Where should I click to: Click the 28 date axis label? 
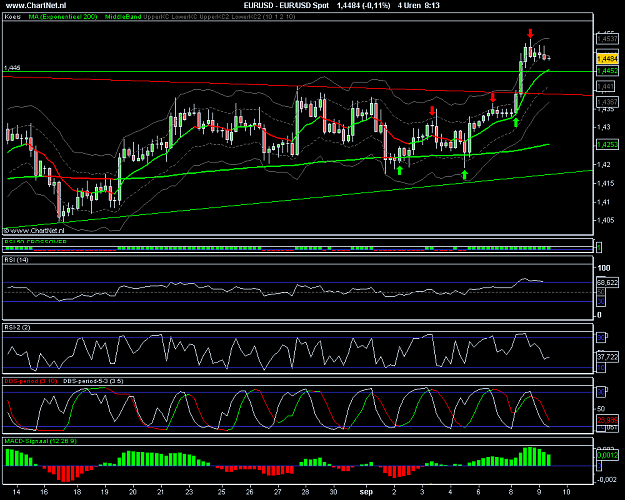tap(305, 492)
